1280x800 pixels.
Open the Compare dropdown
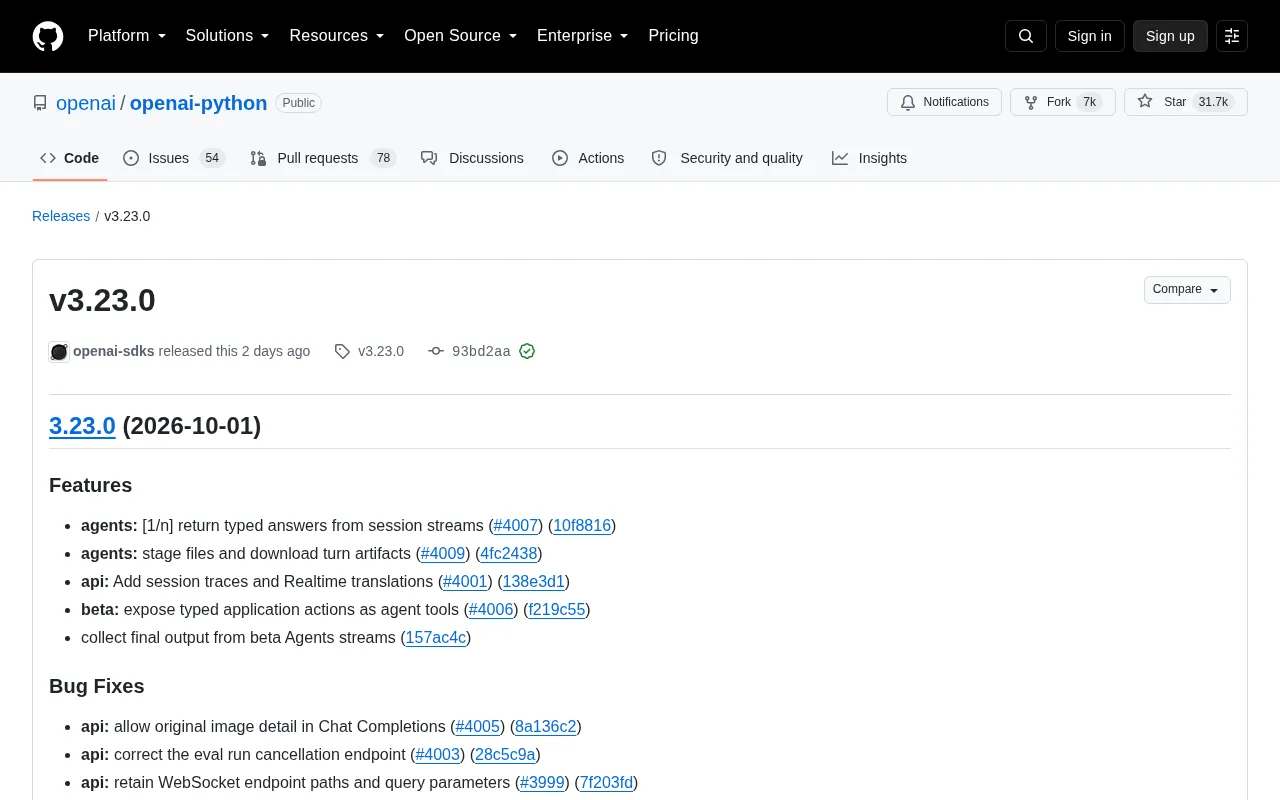click(1187, 290)
